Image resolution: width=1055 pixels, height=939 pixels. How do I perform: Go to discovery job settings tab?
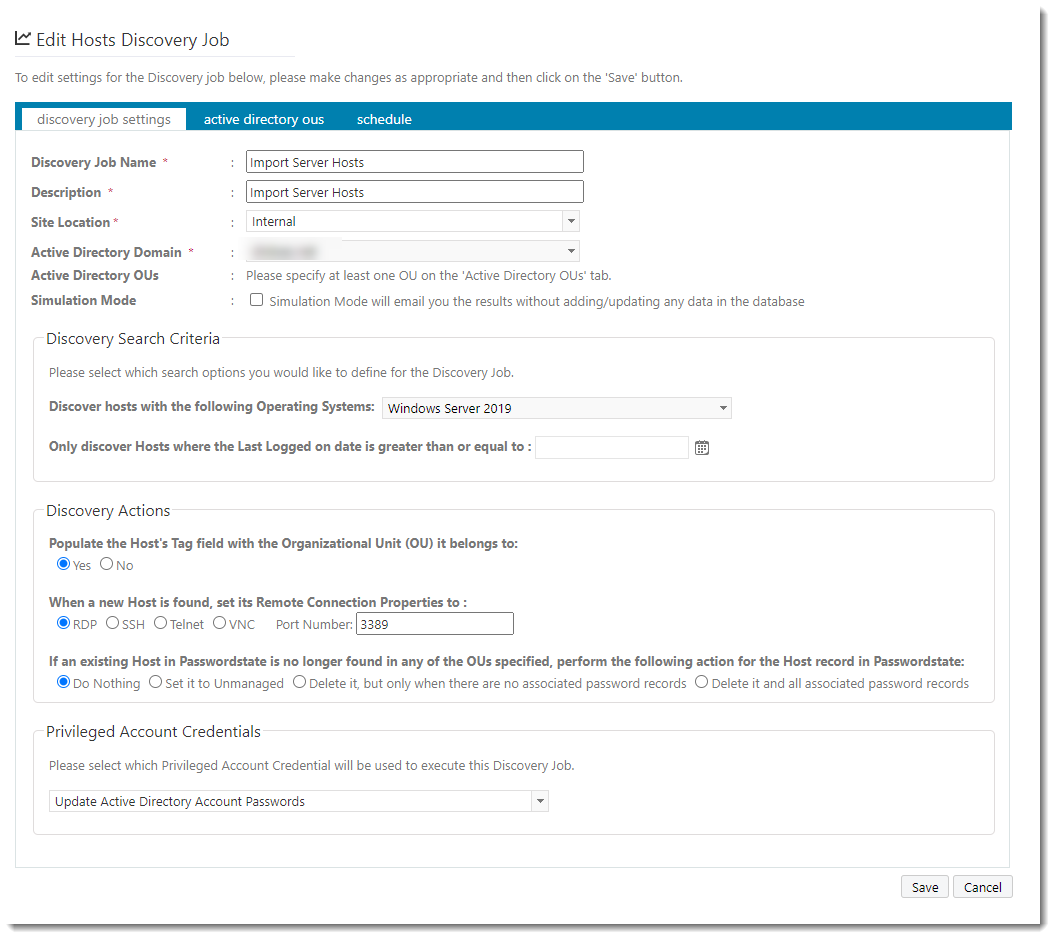tap(103, 119)
